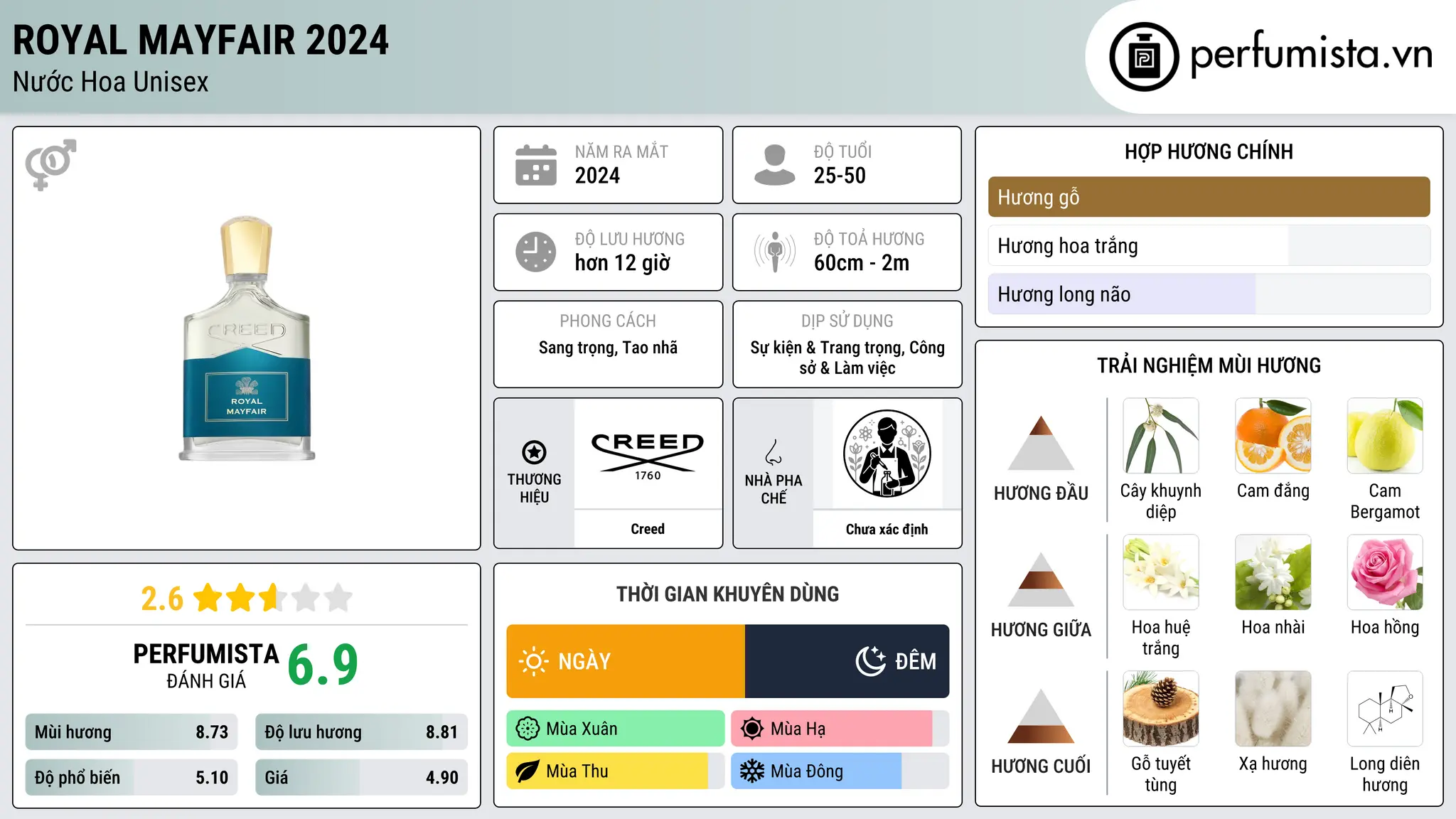Click the Độ lưu hương 8.81 score bar
This screenshot has height=819, width=1456.
tap(361, 732)
